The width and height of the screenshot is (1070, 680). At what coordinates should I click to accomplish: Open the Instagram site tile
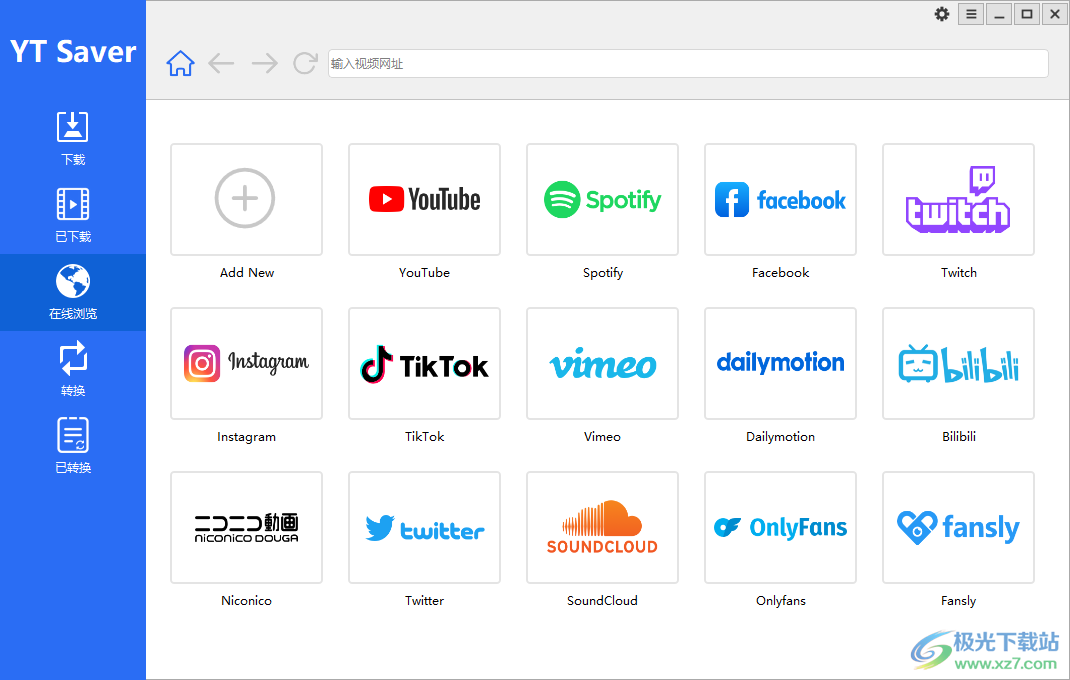[x=246, y=363]
